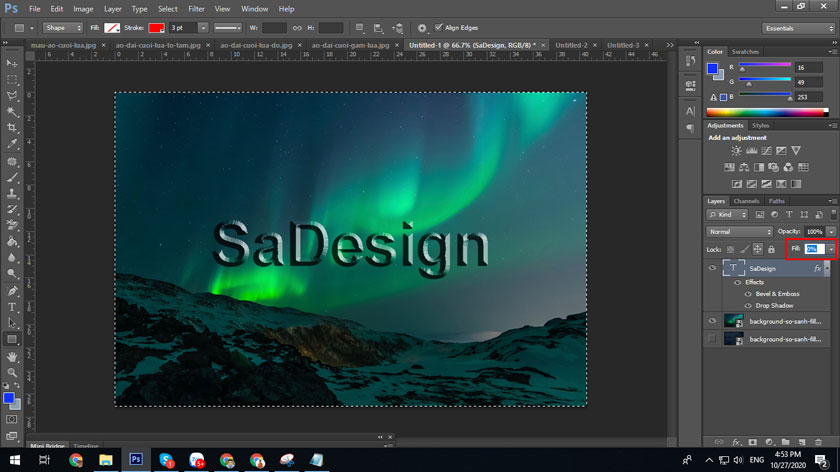
Task: Click the Photoshop taskbar icon
Action: point(136,460)
